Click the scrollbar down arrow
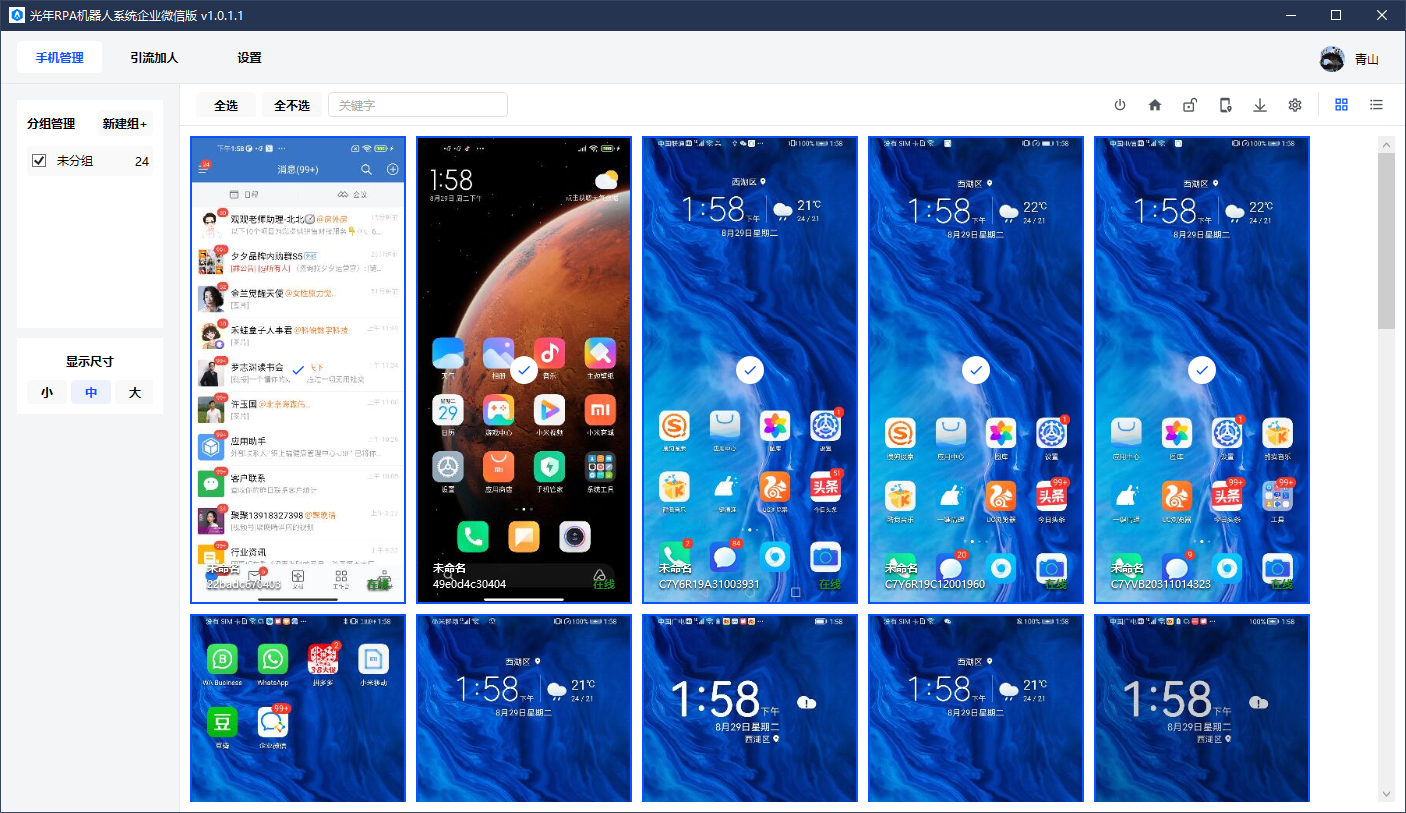 coord(1386,793)
